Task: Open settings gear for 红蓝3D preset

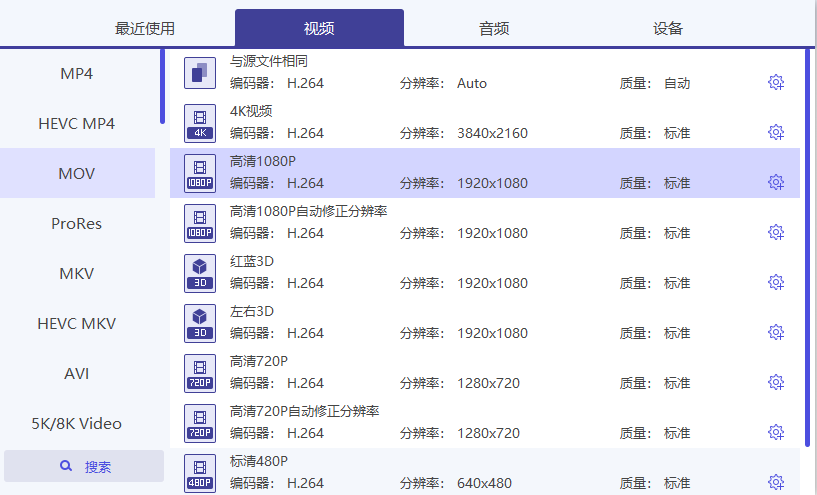Action: pyautogui.click(x=776, y=282)
